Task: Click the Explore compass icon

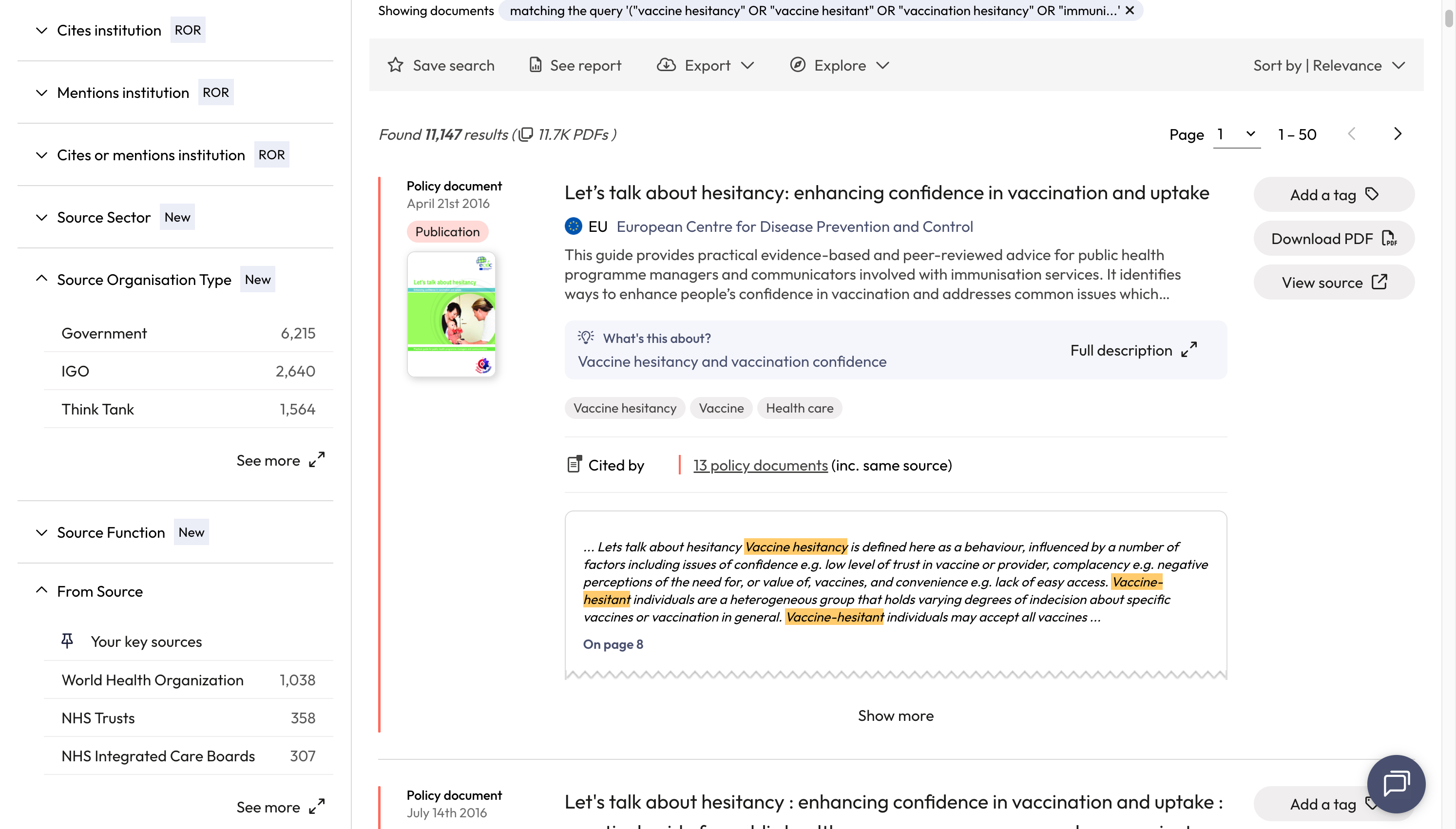Action: pos(797,65)
